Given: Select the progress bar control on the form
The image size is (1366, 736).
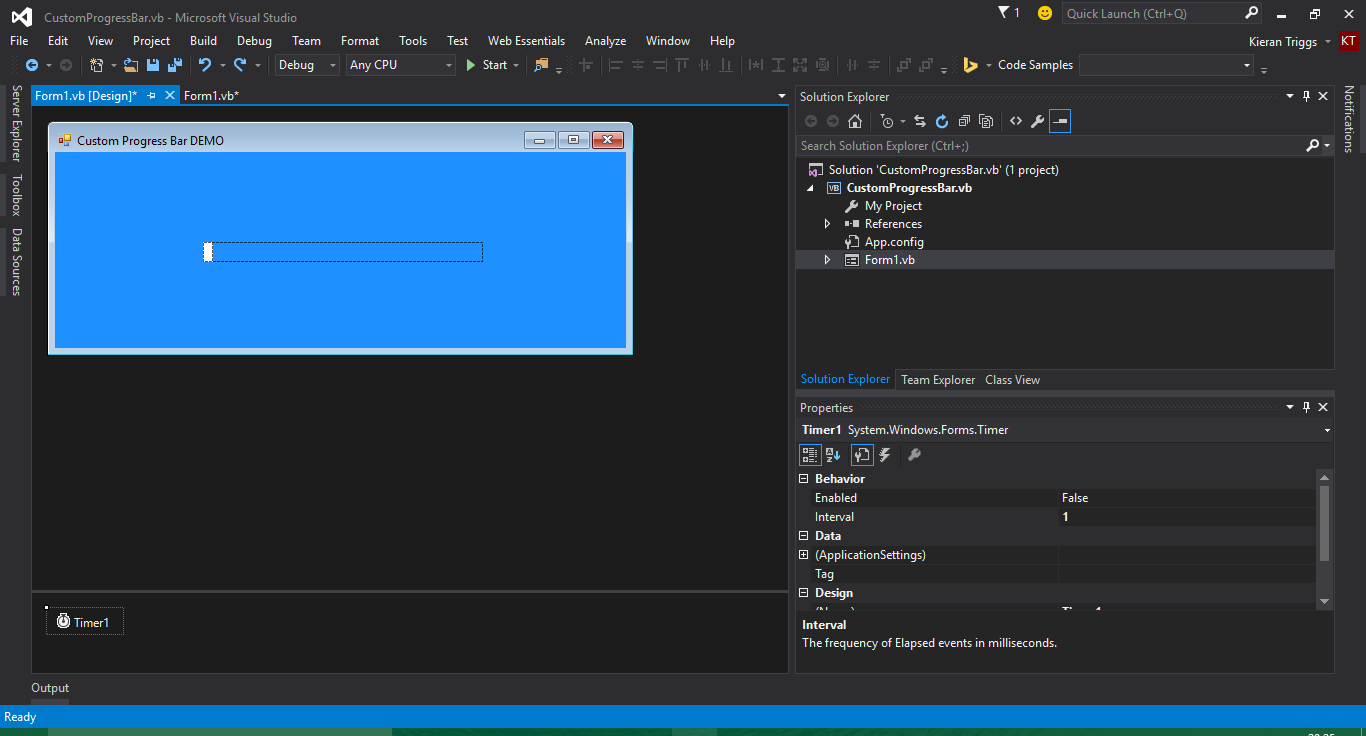Looking at the screenshot, I should (x=343, y=252).
